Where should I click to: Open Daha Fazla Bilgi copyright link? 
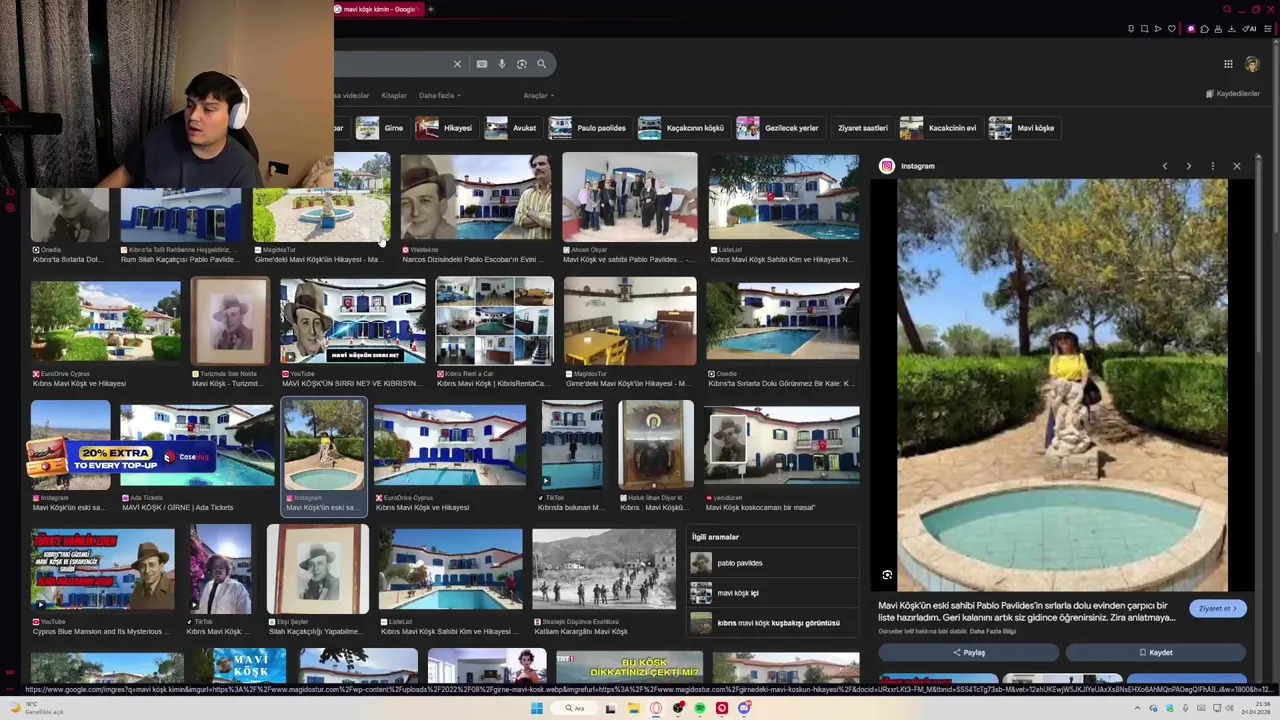click(x=993, y=632)
